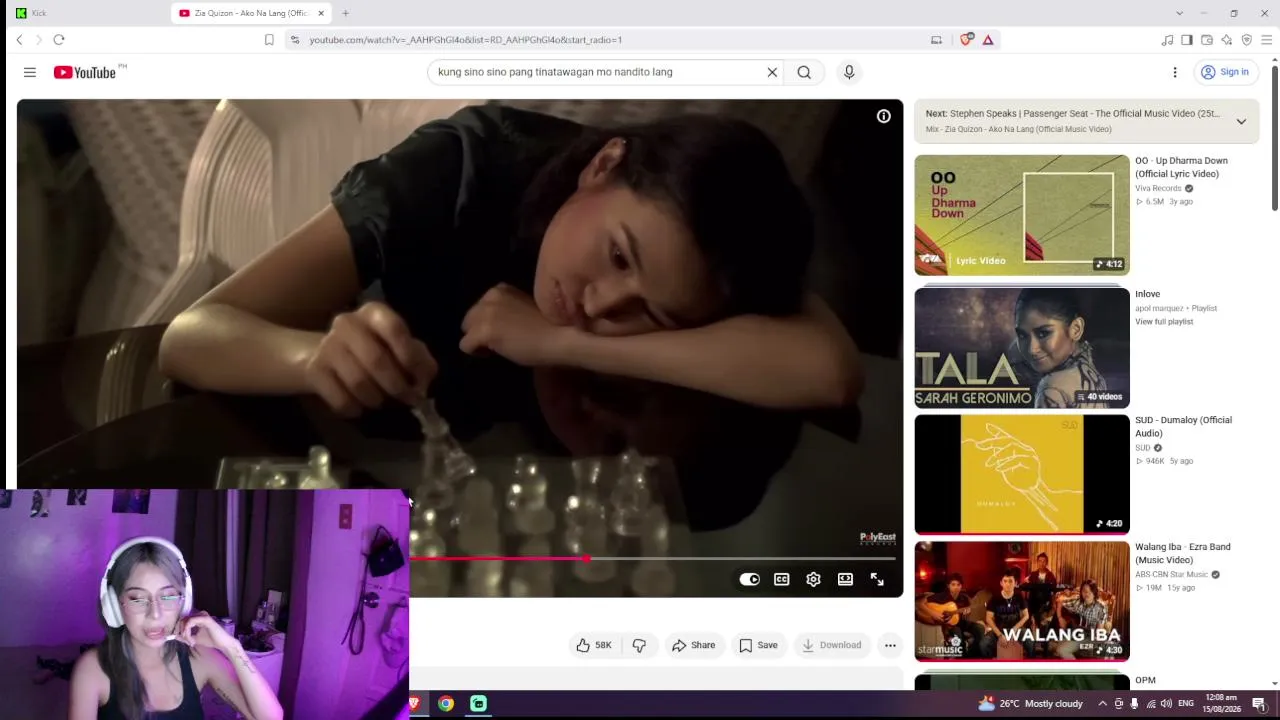View site information icon in address bar
Viewport: 1280px width, 720px height.
[x=294, y=40]
